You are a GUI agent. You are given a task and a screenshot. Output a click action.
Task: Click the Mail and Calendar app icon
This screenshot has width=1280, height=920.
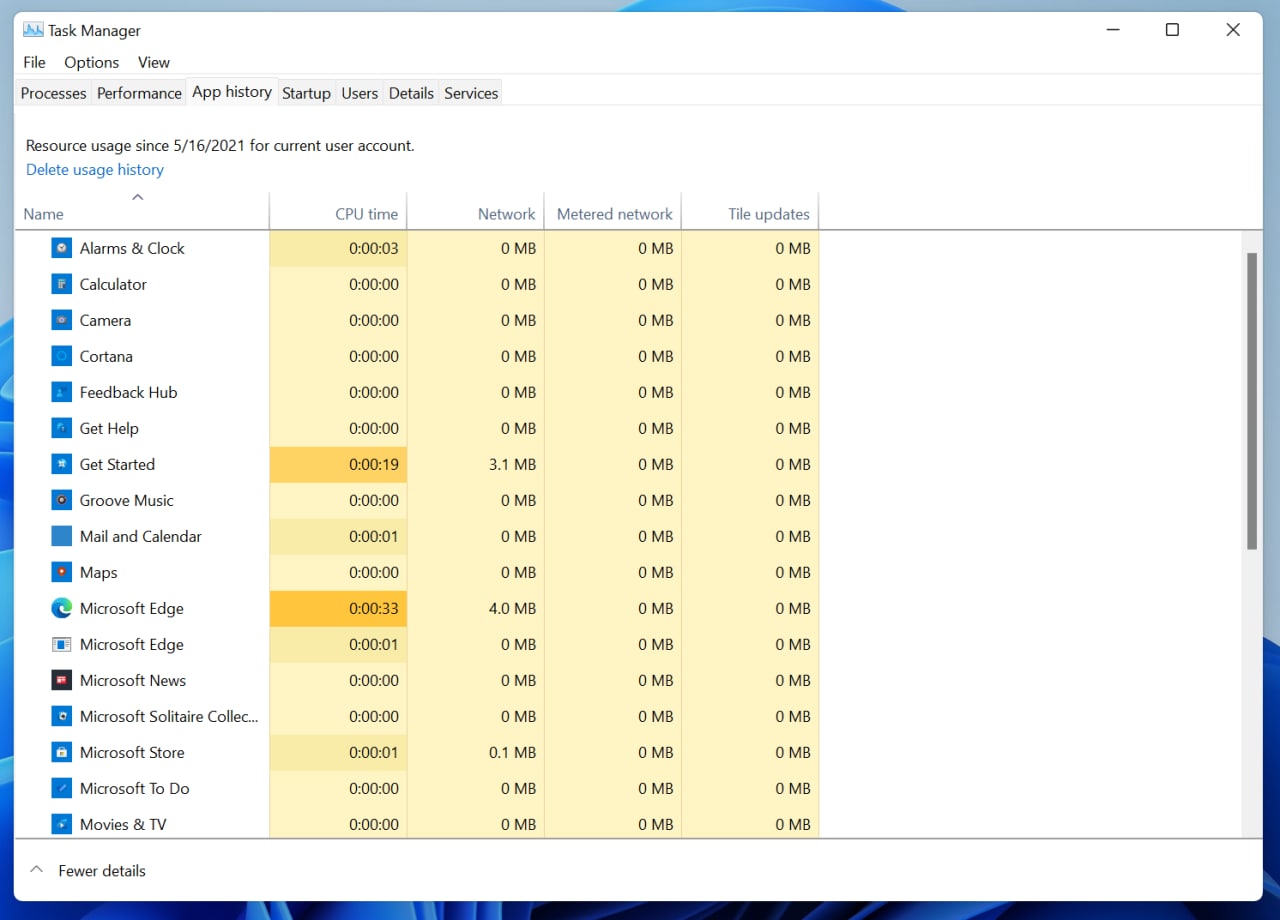click(62, 536)
